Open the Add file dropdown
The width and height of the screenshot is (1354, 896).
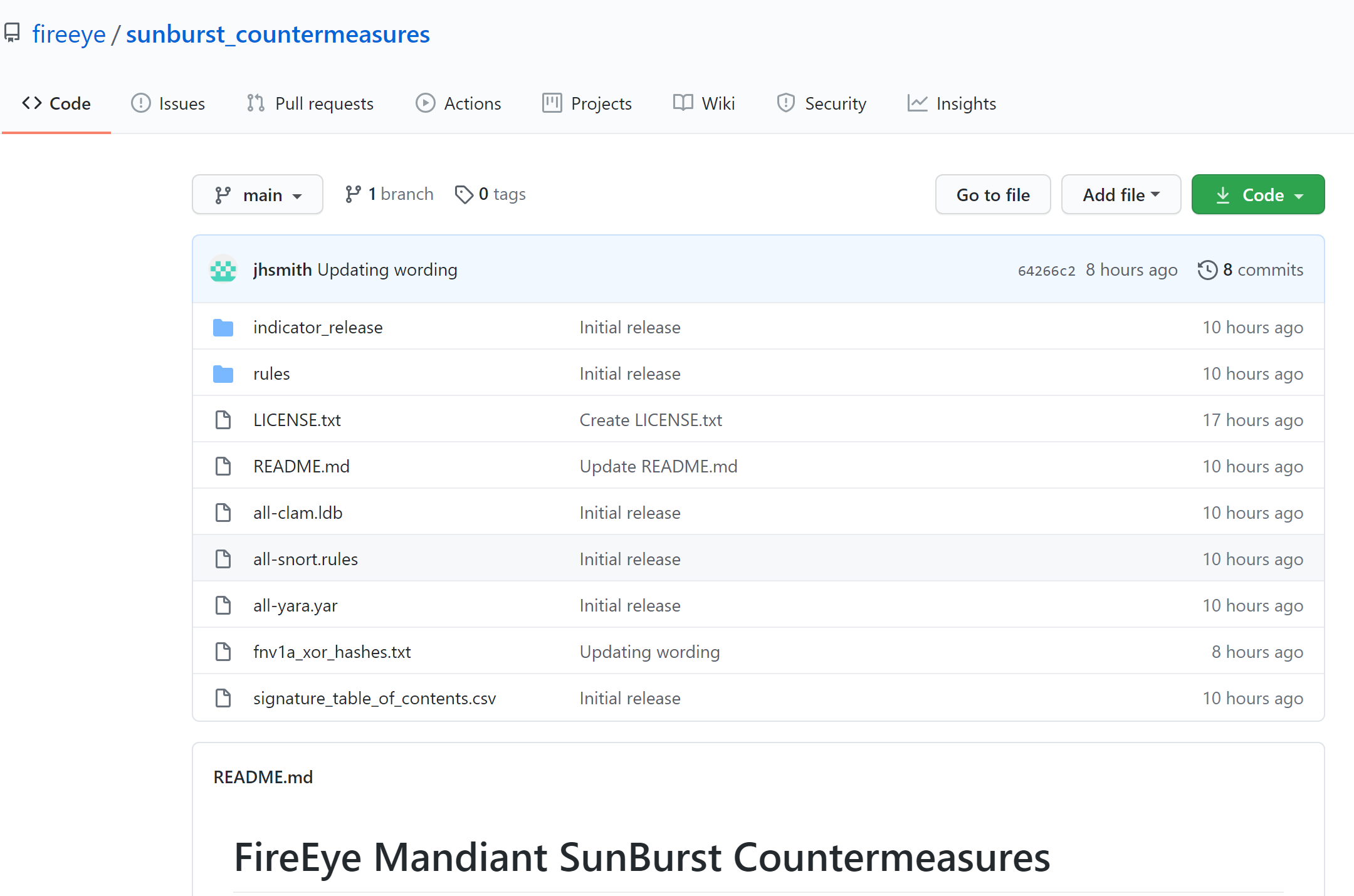pos(1121,195)
